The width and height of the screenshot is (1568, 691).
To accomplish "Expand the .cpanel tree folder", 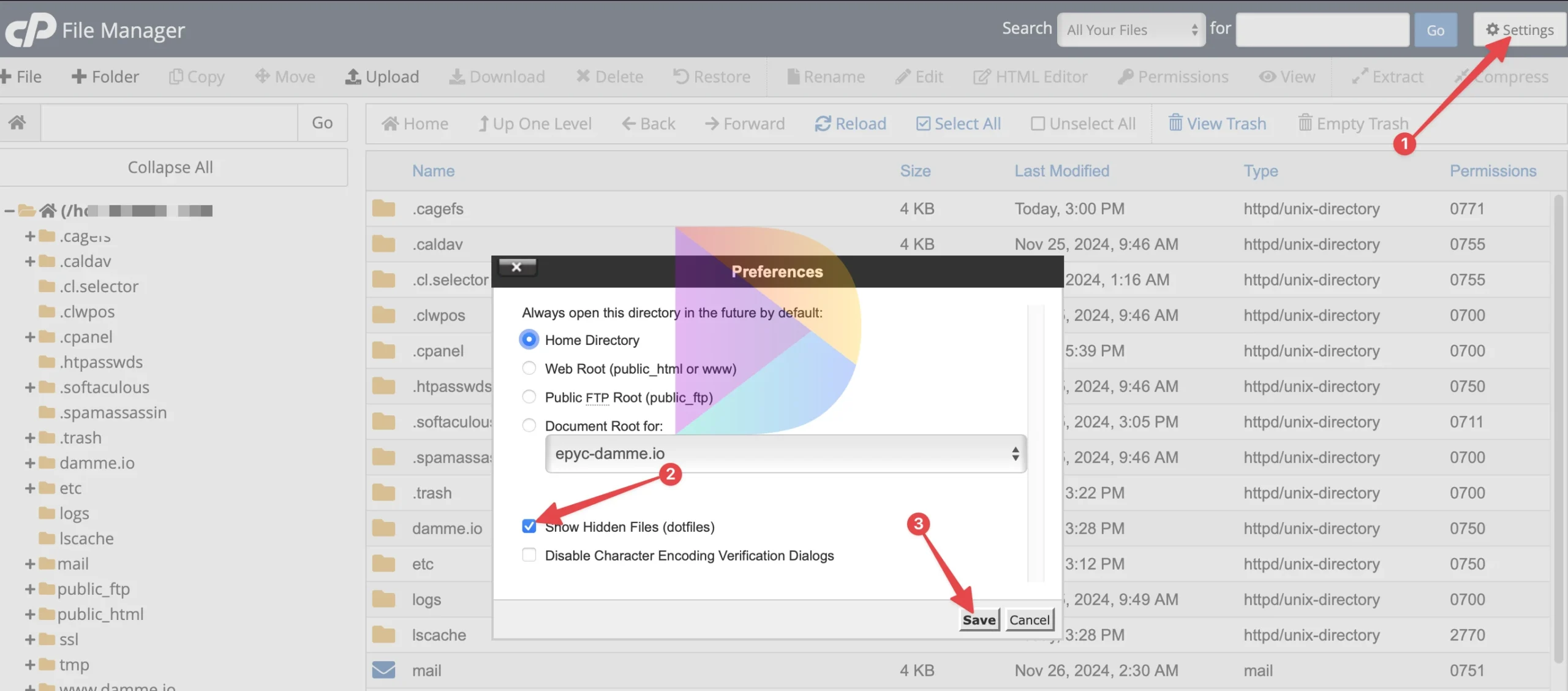I will tap(29, 337).
